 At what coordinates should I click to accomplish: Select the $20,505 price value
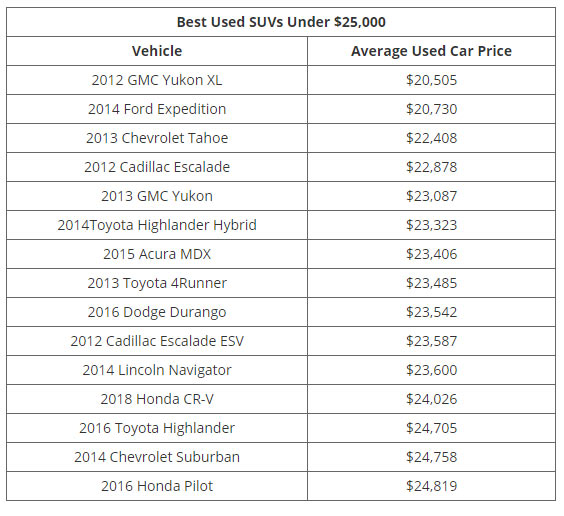(431, 80)
